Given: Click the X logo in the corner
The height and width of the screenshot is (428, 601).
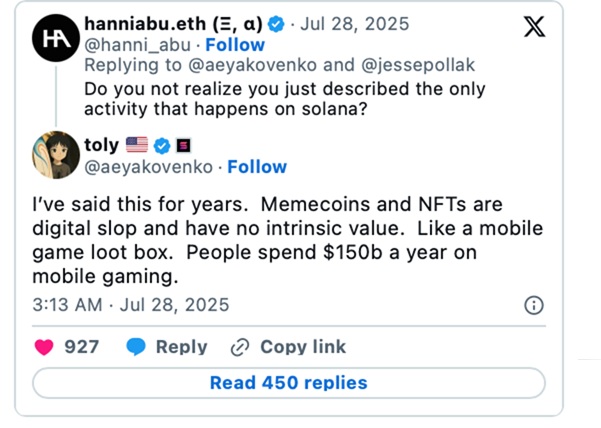Looking at the screenshot, I should 534,27.
